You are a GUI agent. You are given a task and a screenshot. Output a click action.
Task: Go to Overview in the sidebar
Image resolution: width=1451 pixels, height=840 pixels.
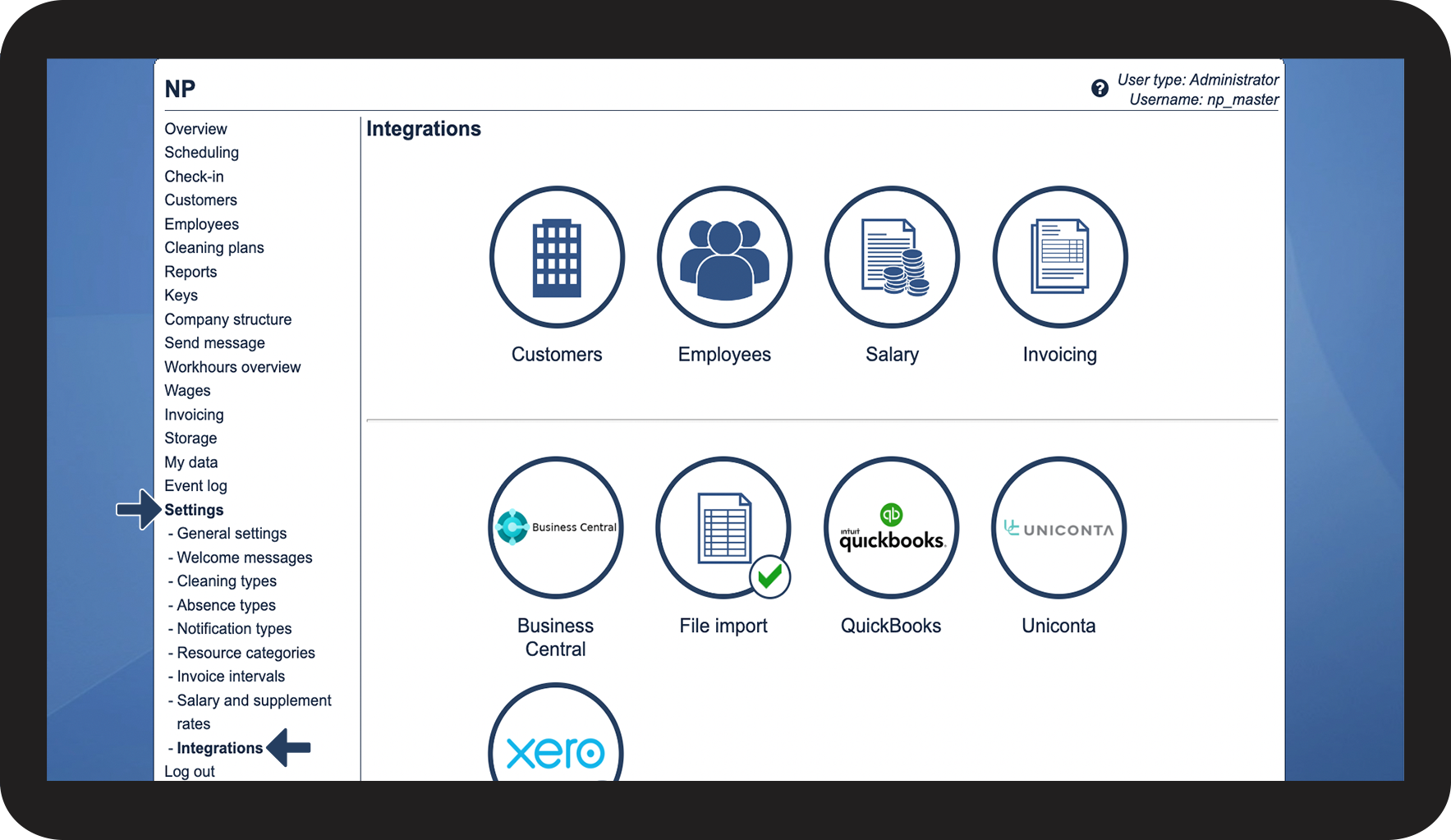(195, 129)
